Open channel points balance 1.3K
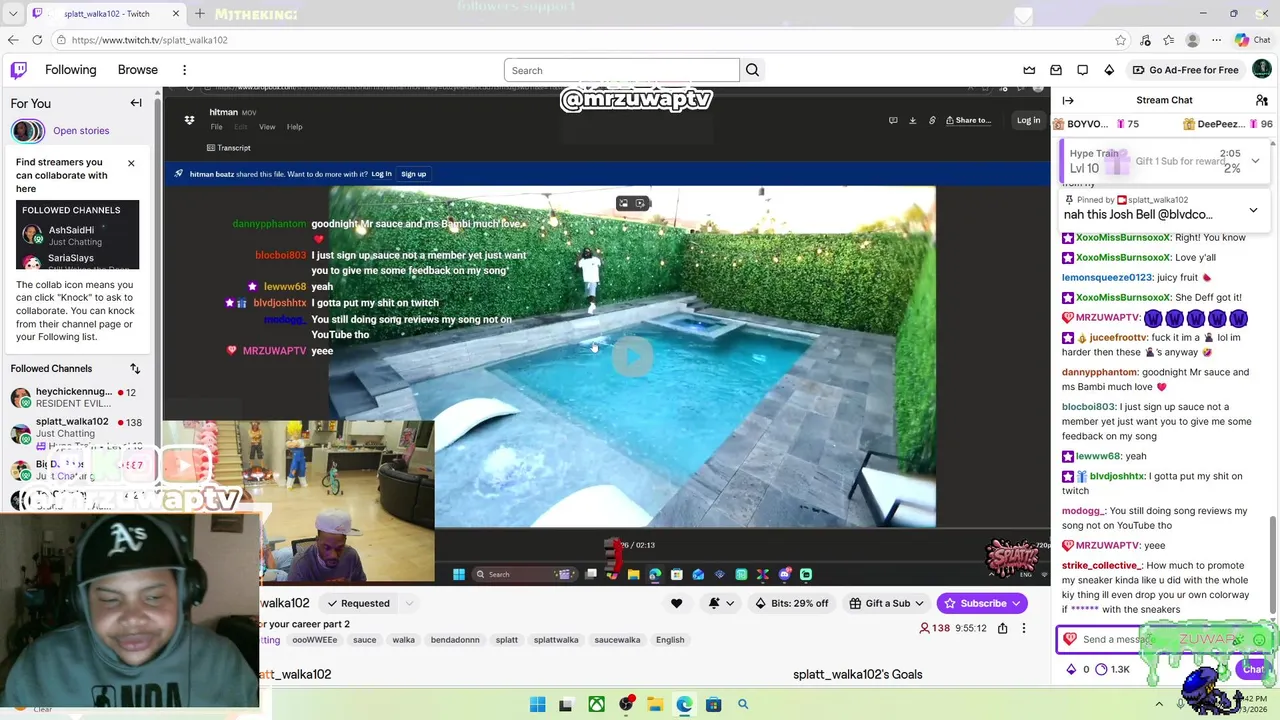The image size is (1280, 720). coord(1112,669)
